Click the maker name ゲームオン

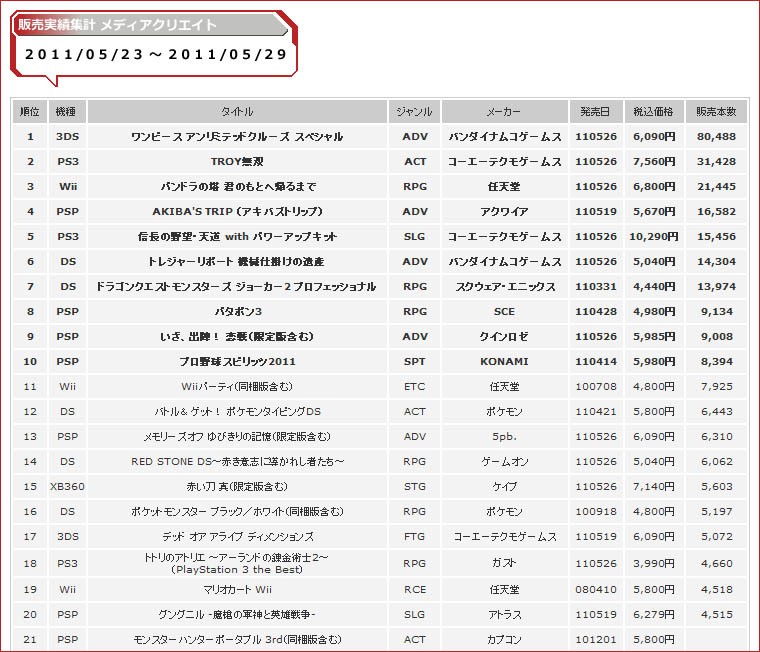[x=504, y=461]
